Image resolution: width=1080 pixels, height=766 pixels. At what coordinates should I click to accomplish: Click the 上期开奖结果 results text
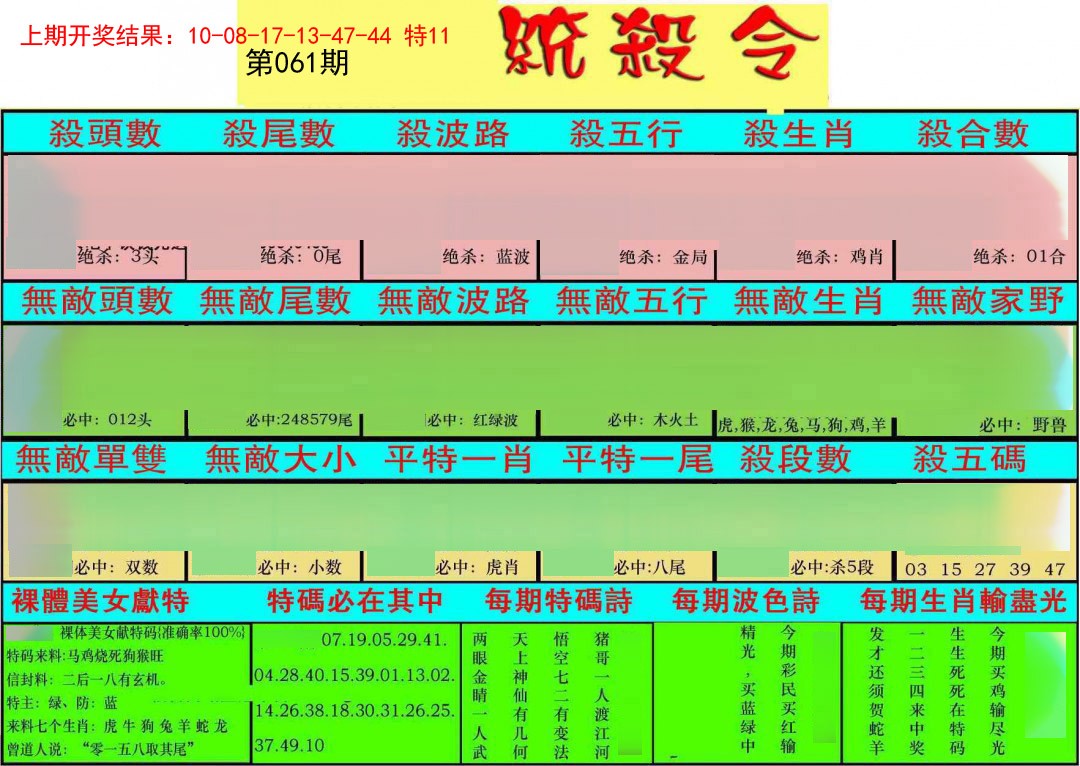click(x=235, y=36)
